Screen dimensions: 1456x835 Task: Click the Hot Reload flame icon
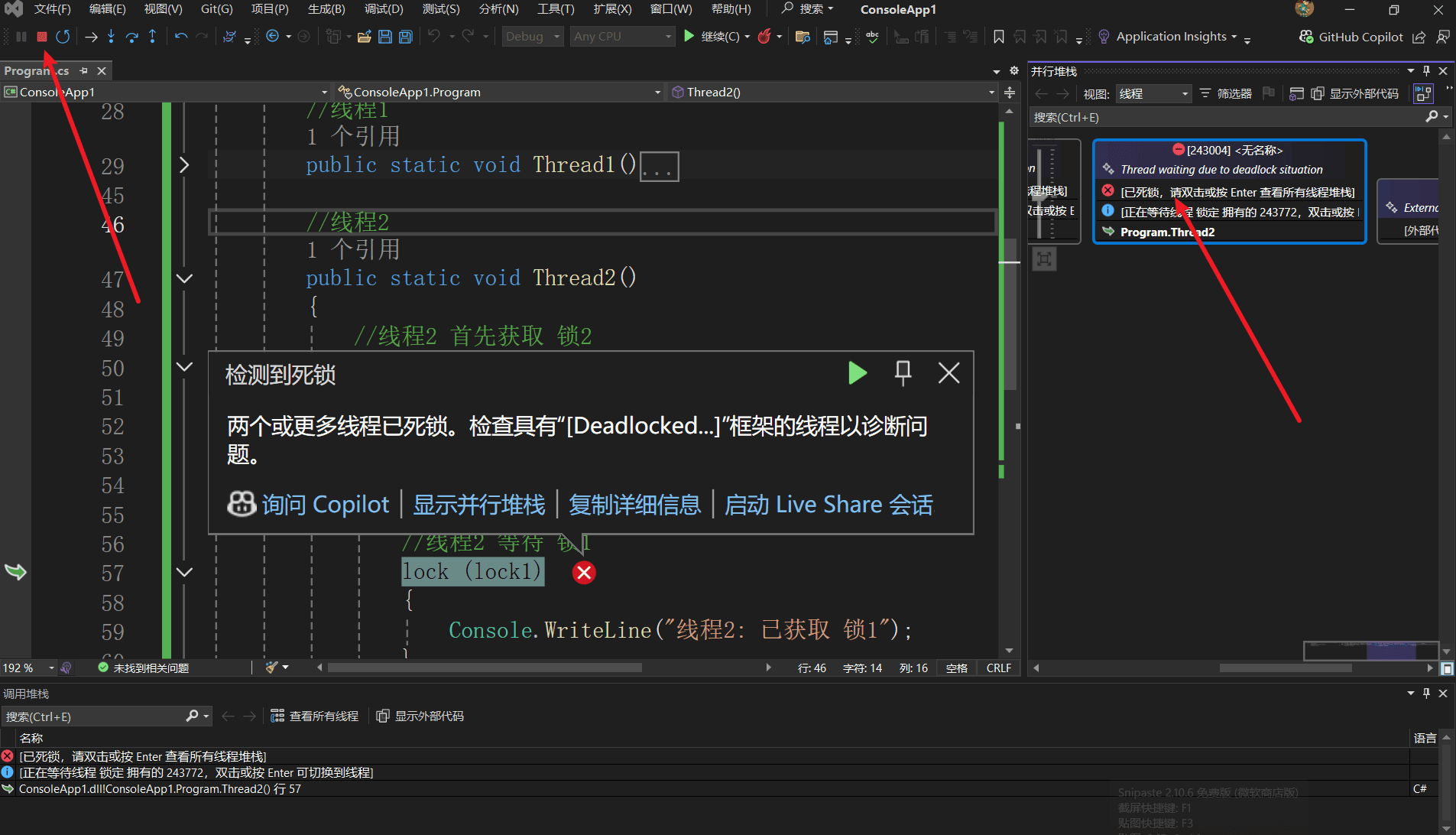764,37
